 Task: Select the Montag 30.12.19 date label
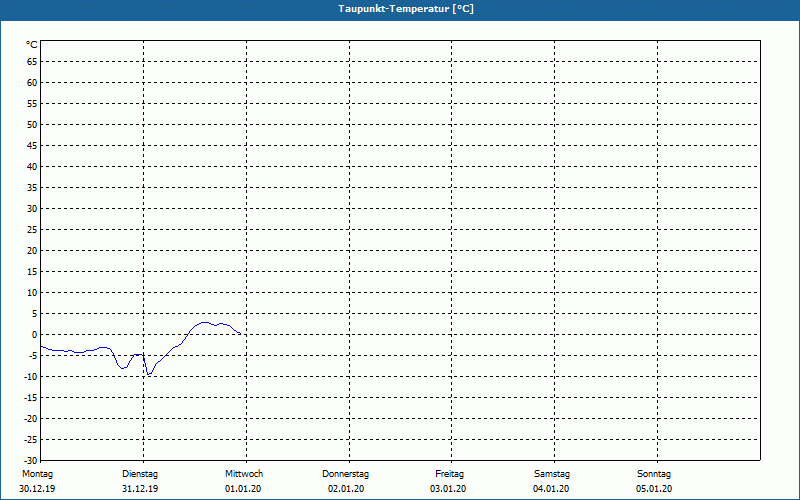pyautogui.click(x=37, y=481)
